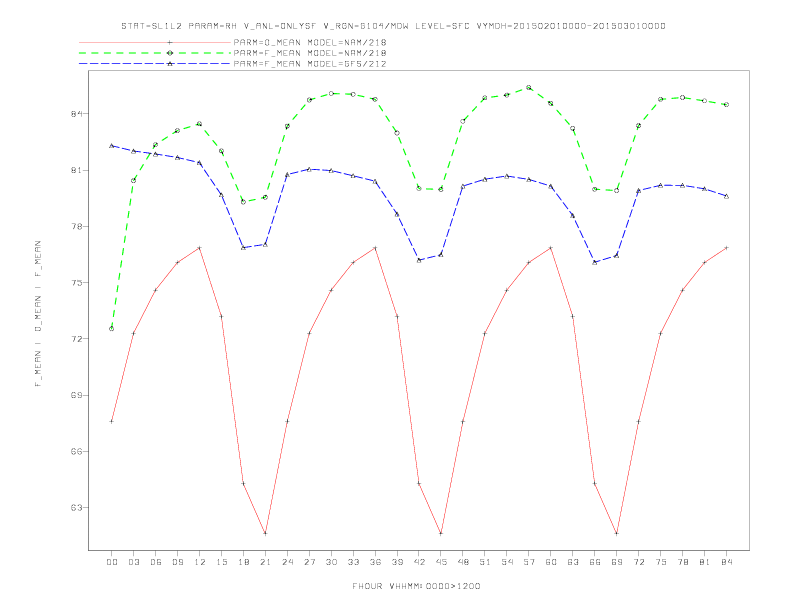This screenshot has width=792, height=612.
Task: Click the green circle peak at hour 57
Action: pyautogui.click(x=529, y=87)
